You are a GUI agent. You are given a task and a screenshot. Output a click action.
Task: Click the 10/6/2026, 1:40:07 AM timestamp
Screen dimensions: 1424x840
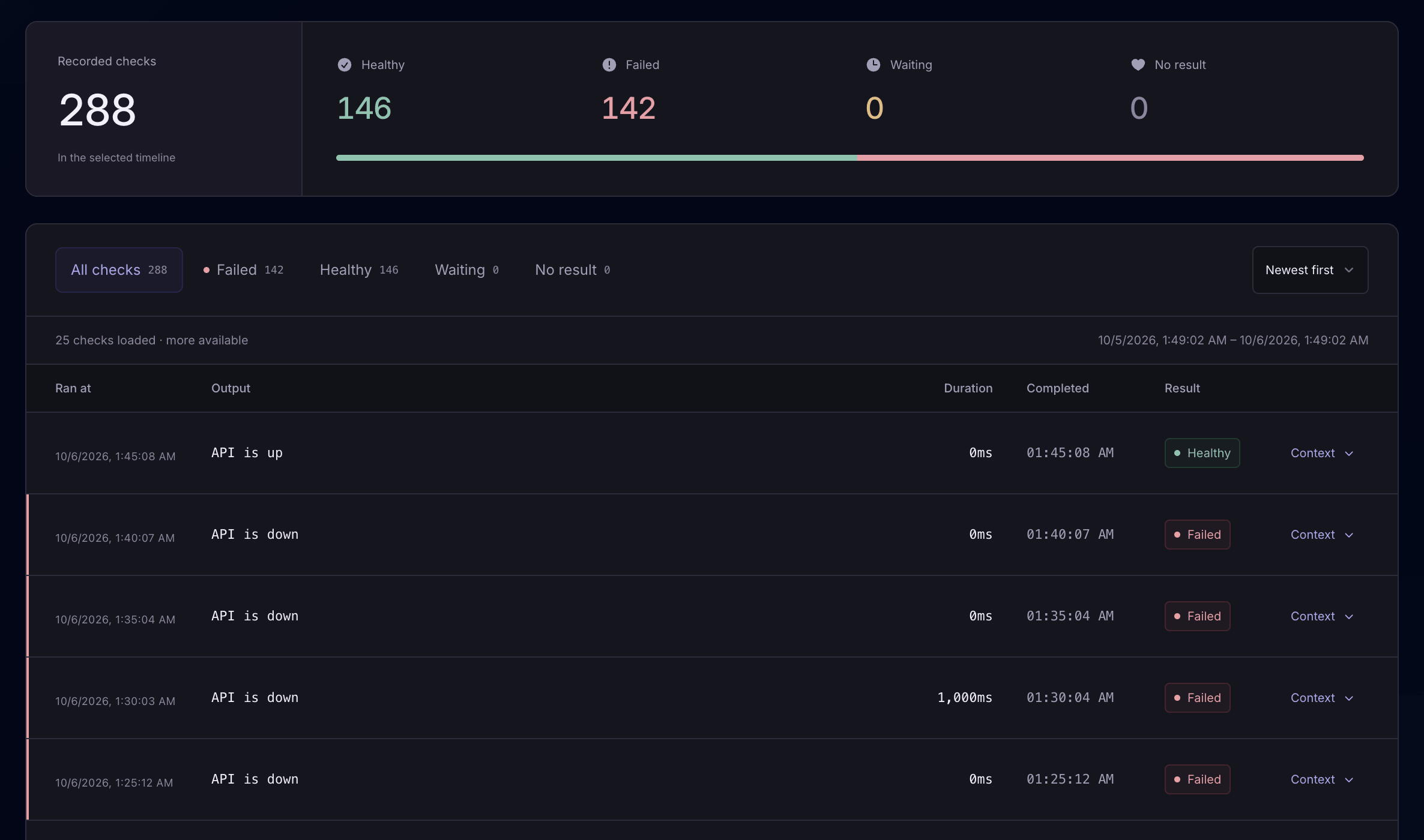click(x=115, y=538)
